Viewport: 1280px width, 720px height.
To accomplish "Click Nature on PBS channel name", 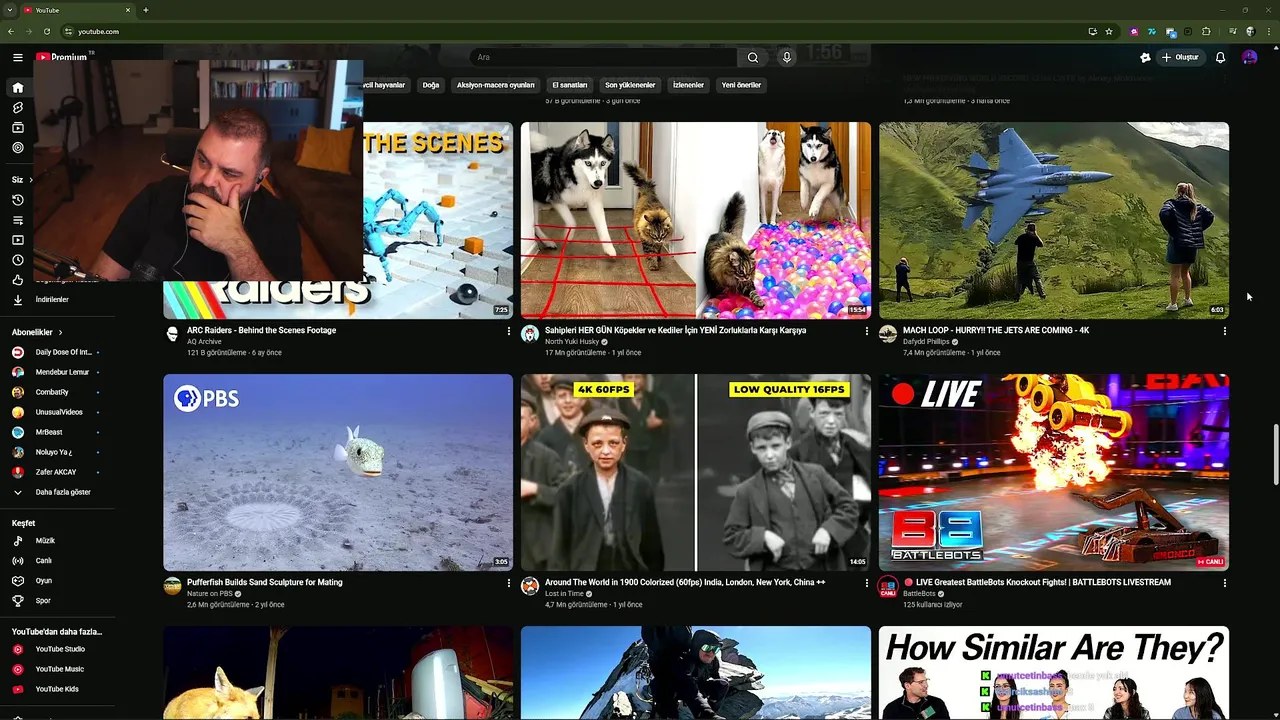I will (210, 594).
